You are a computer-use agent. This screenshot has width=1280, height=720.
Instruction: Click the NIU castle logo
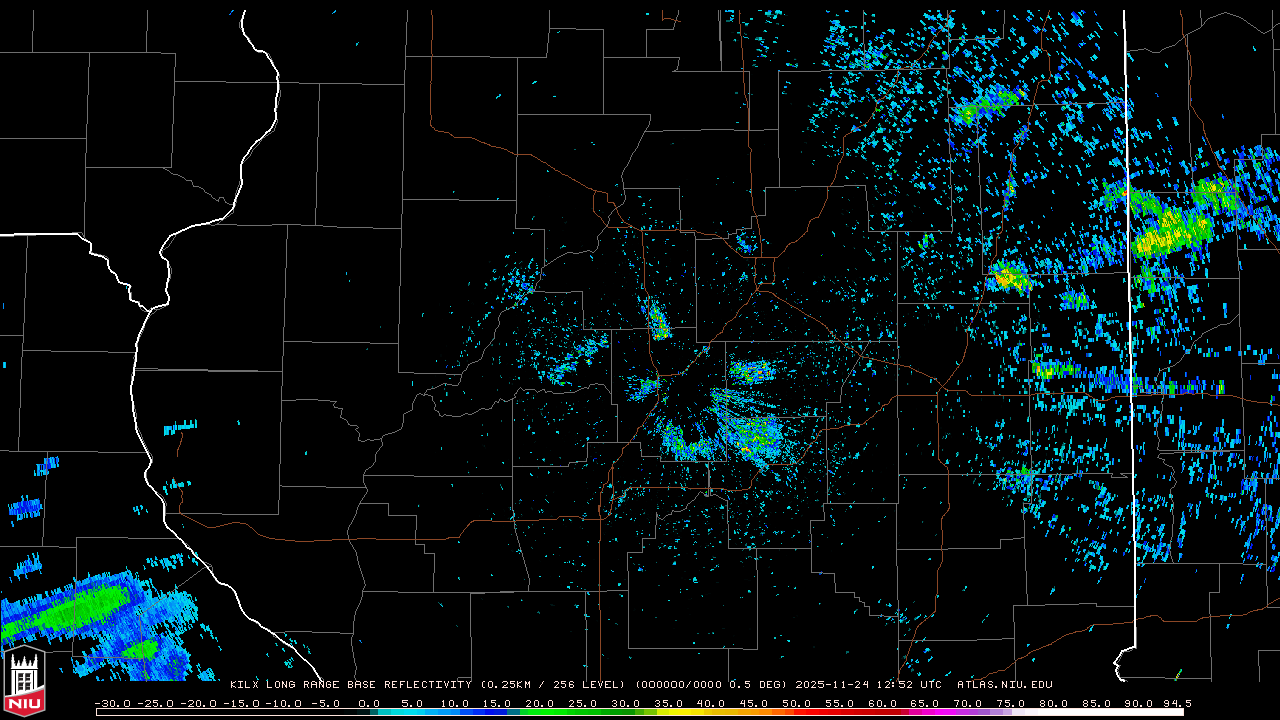coord(23,682)
